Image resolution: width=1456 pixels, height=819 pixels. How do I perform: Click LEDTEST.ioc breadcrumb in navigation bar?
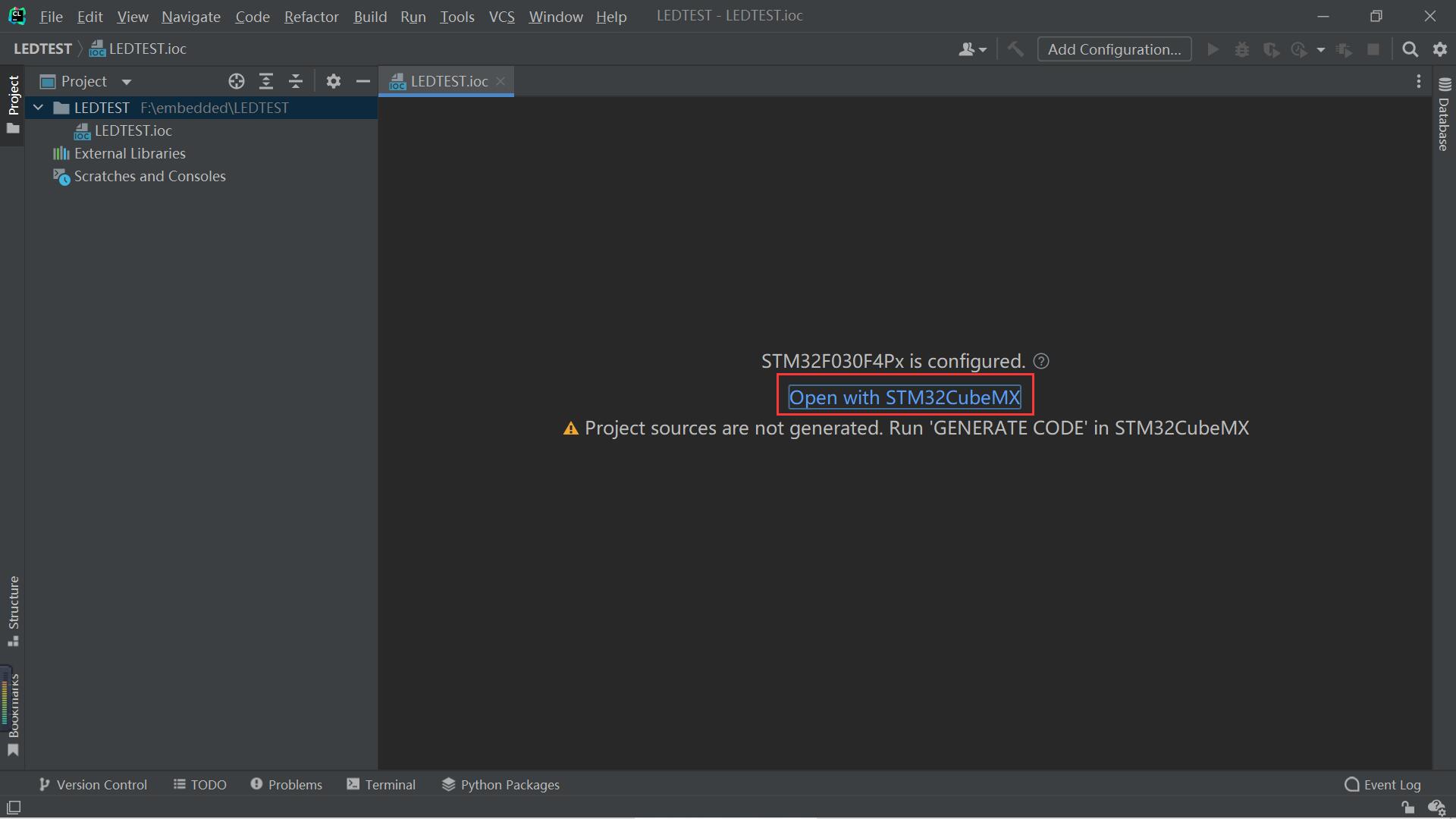coord(138,49)
